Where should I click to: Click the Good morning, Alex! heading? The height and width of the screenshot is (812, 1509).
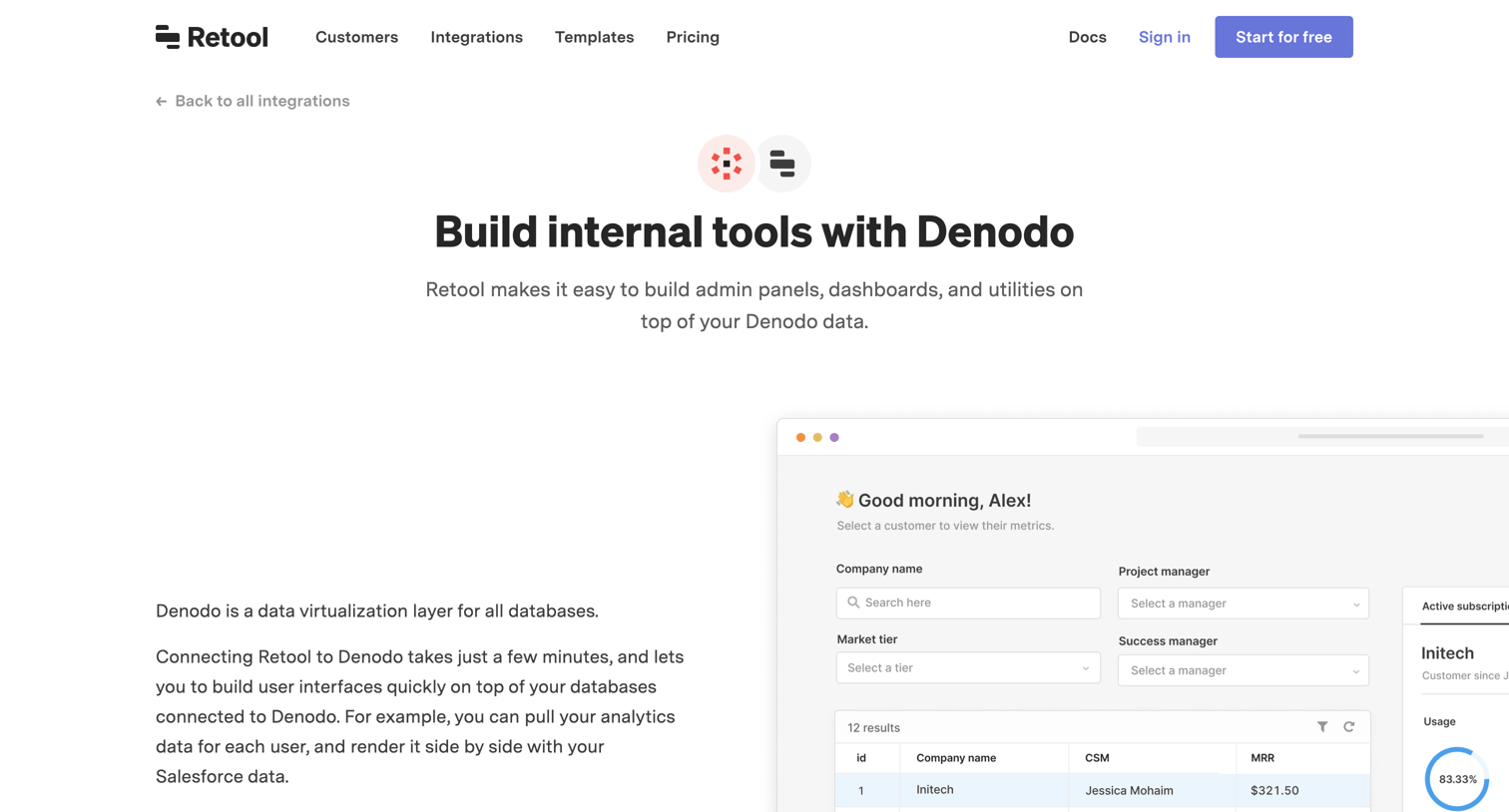pyautogui.click(x=944, y=501)
